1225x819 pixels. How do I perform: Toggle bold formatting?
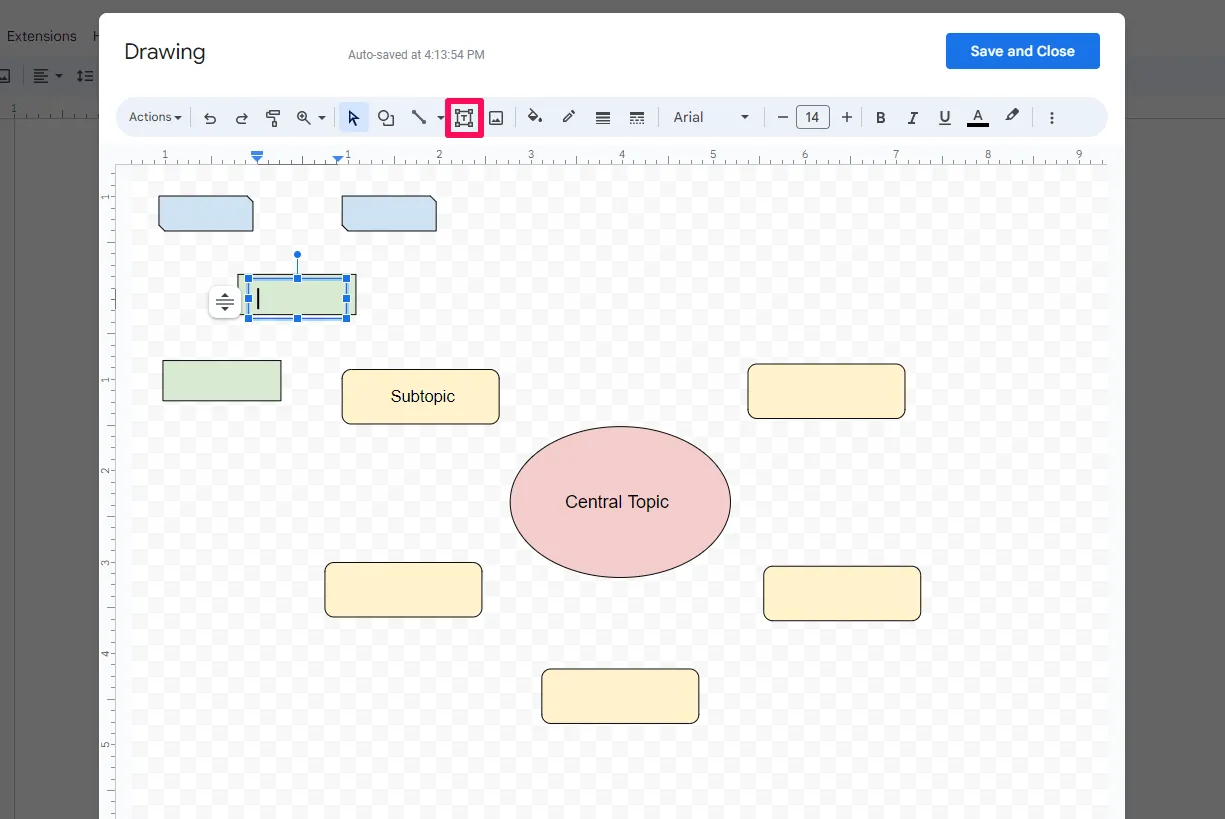(x=880, y=117)
